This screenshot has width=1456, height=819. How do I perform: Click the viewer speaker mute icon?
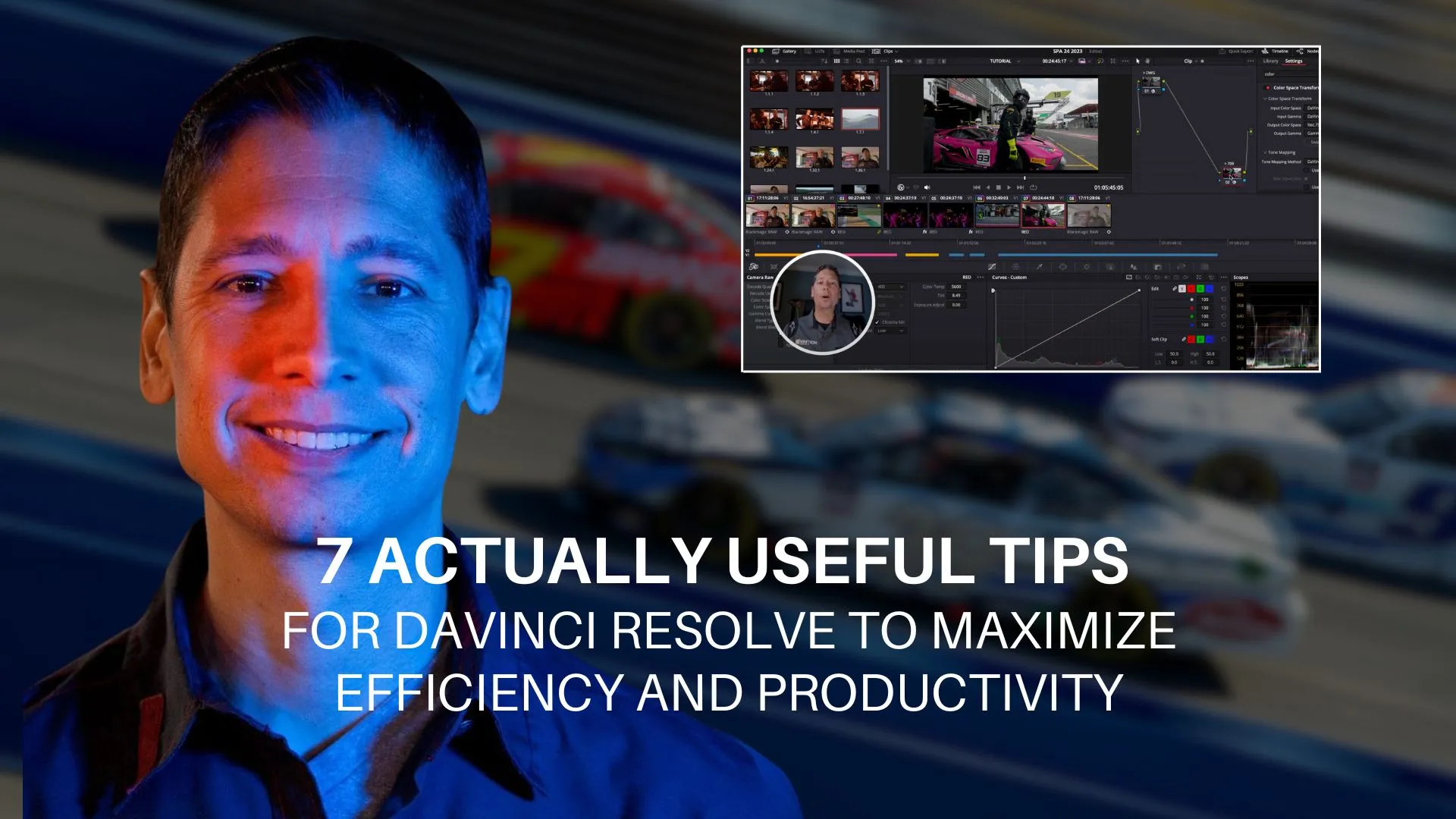coord(927,187)
